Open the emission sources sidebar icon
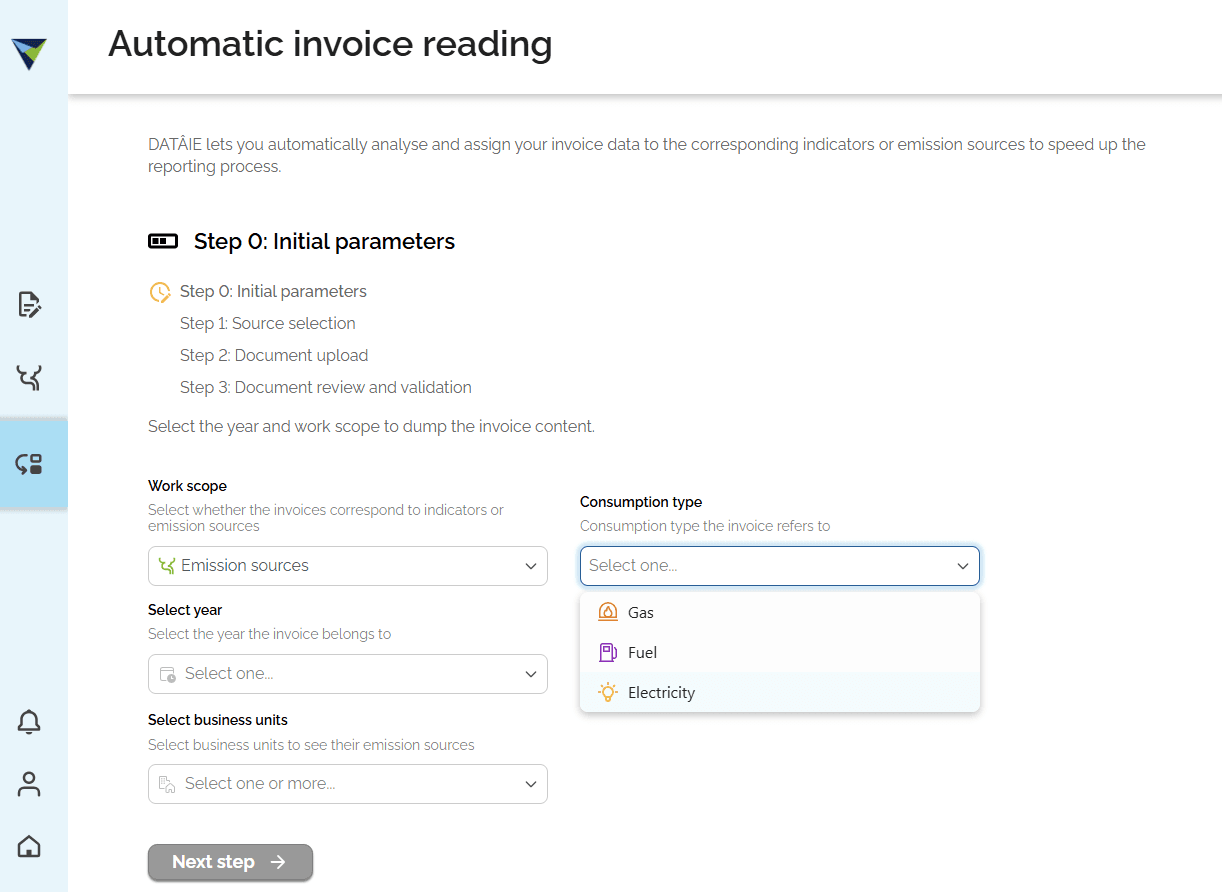Viewport: 1222px width, 892px height. pos(29,378)
